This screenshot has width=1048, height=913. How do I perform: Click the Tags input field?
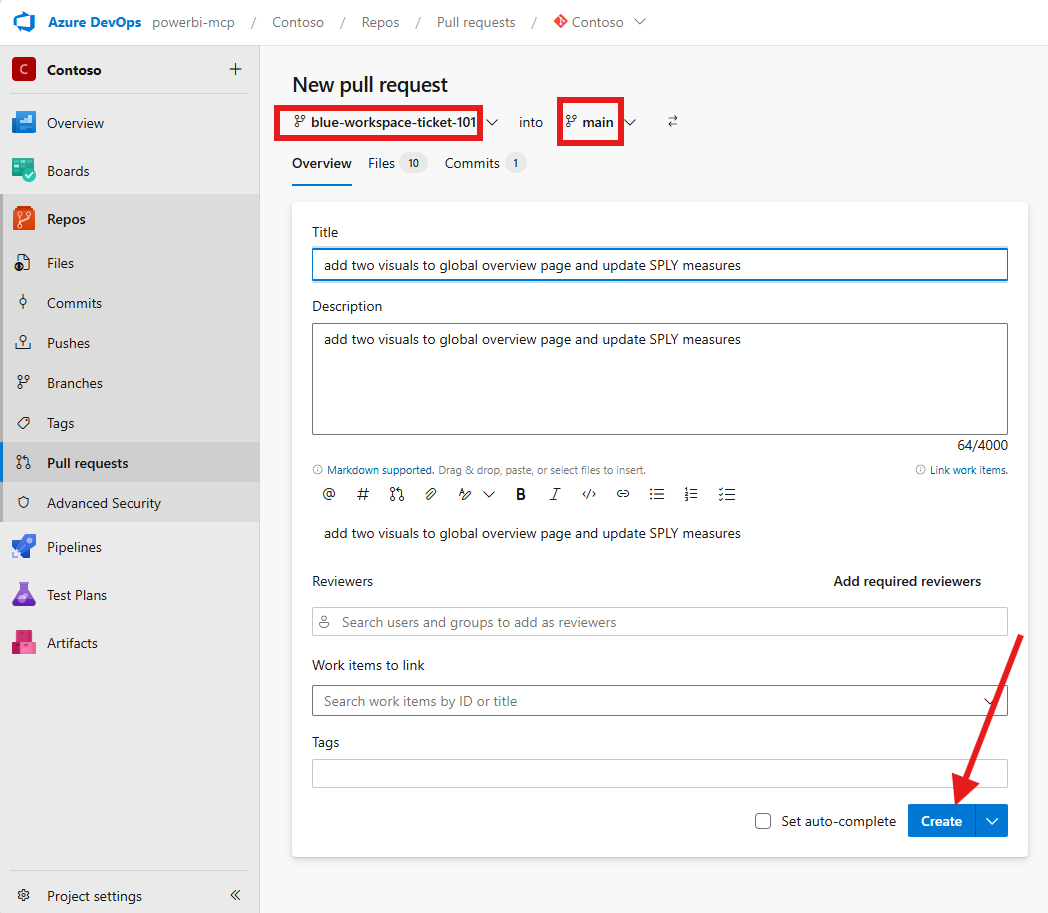(660, 773)
